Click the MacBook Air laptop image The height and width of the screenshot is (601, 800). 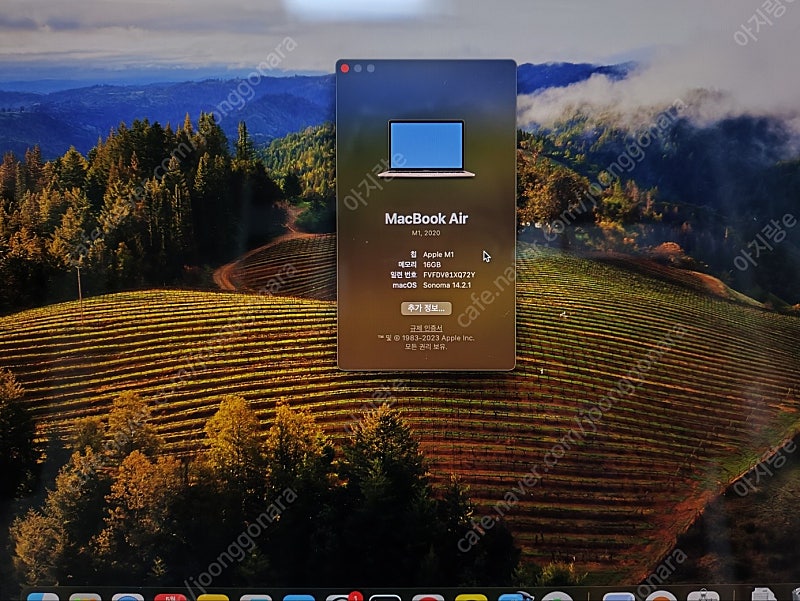[x=426, y=148]
